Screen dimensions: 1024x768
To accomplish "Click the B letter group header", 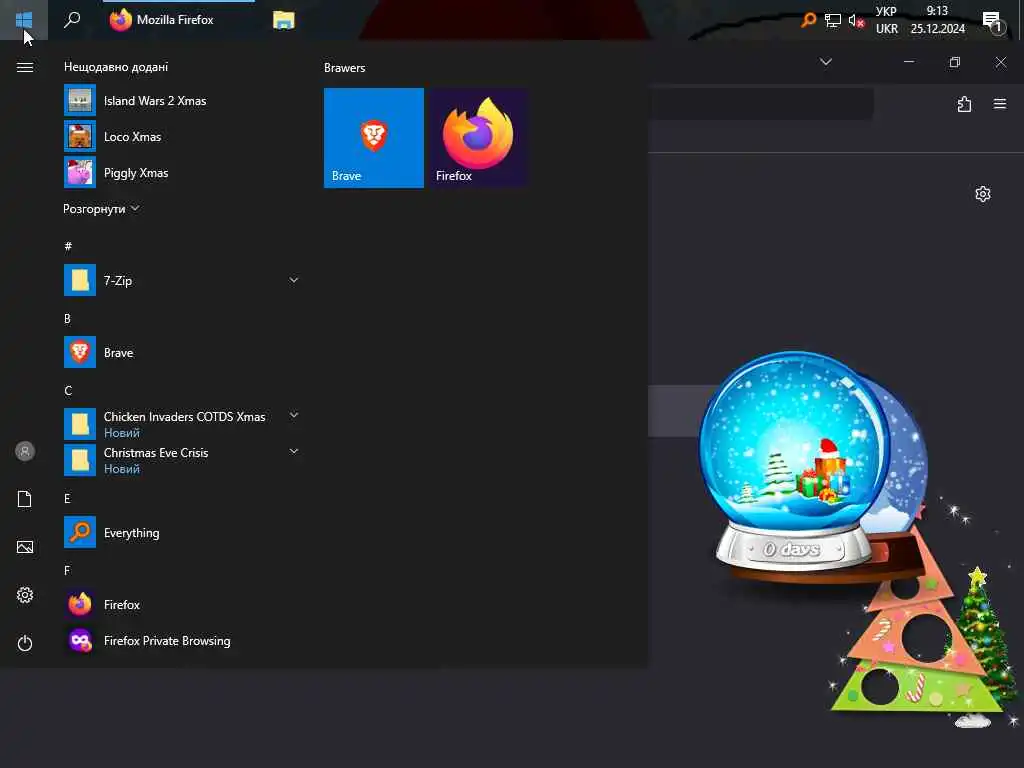I will point(67,319).
